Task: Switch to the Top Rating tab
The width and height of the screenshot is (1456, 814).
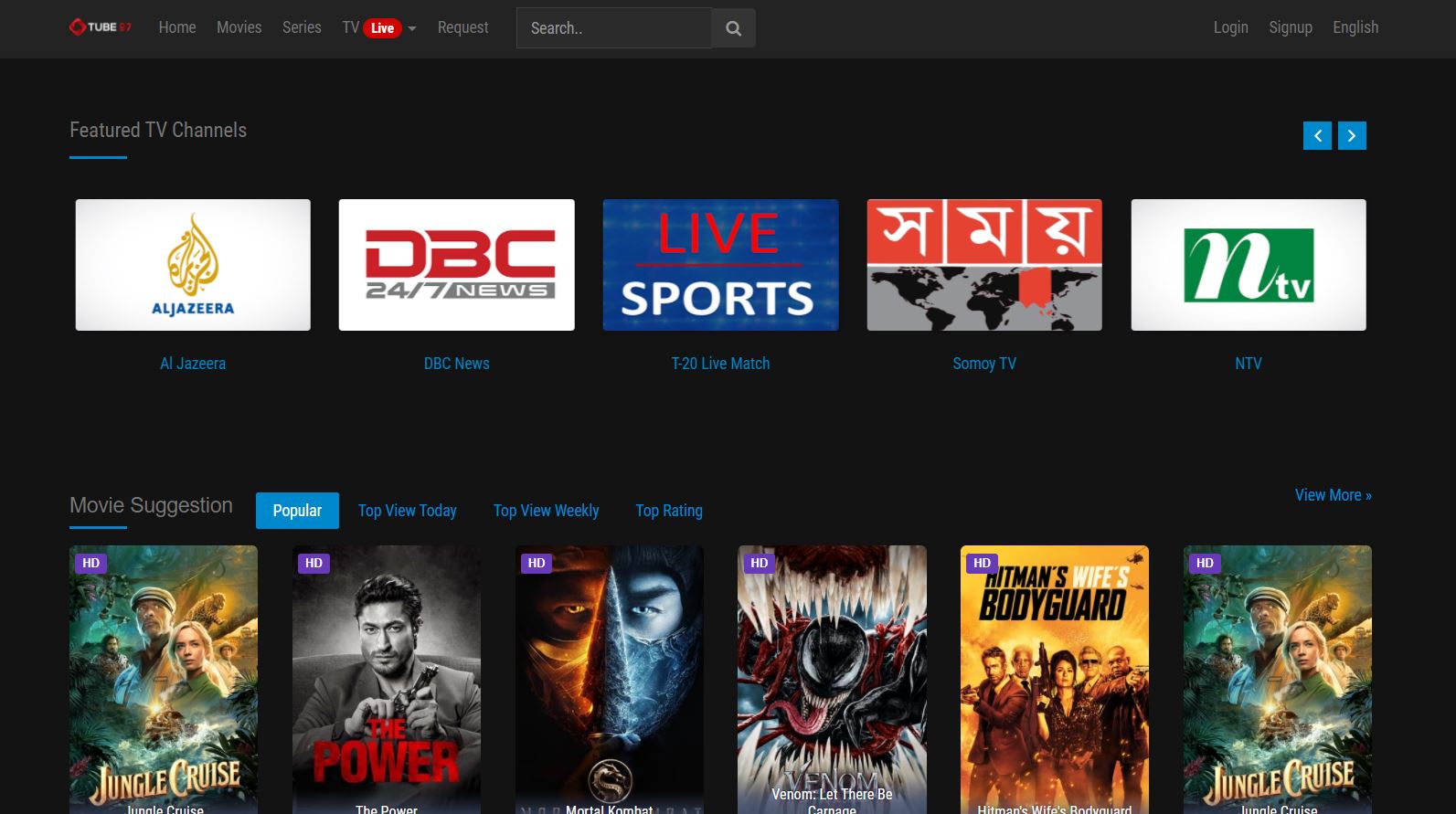Action: (669, 511)
